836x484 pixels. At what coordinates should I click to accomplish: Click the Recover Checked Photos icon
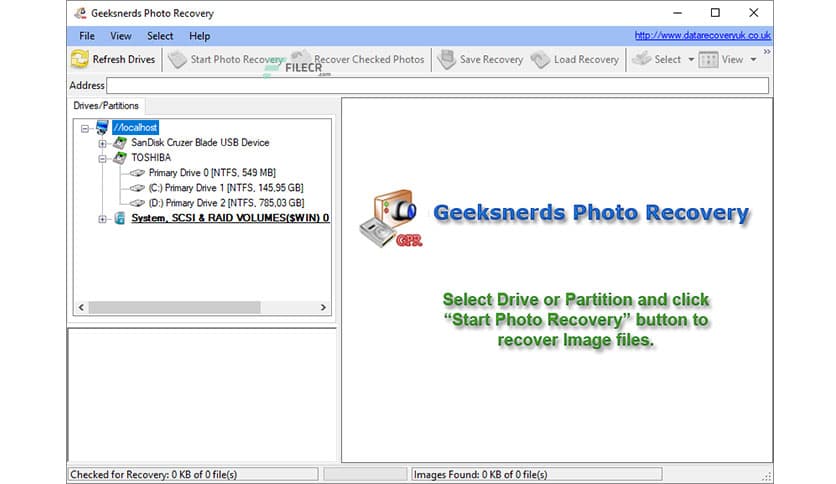[x=301, y=58]
